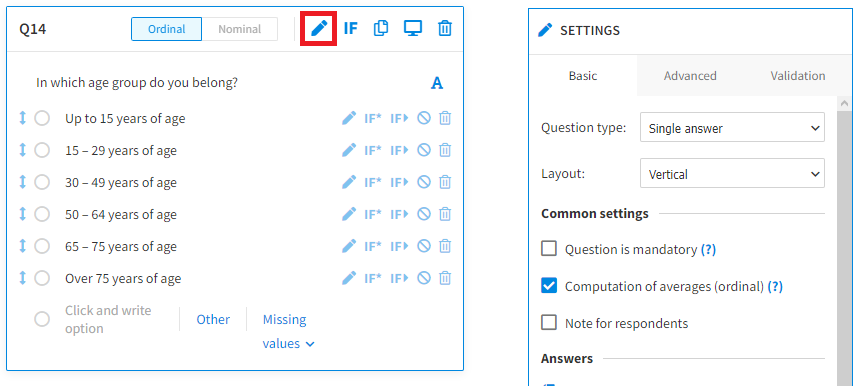Delete the 'Over 75 years of age' option
Screen dimensions: 856x386
coord(445,278)
